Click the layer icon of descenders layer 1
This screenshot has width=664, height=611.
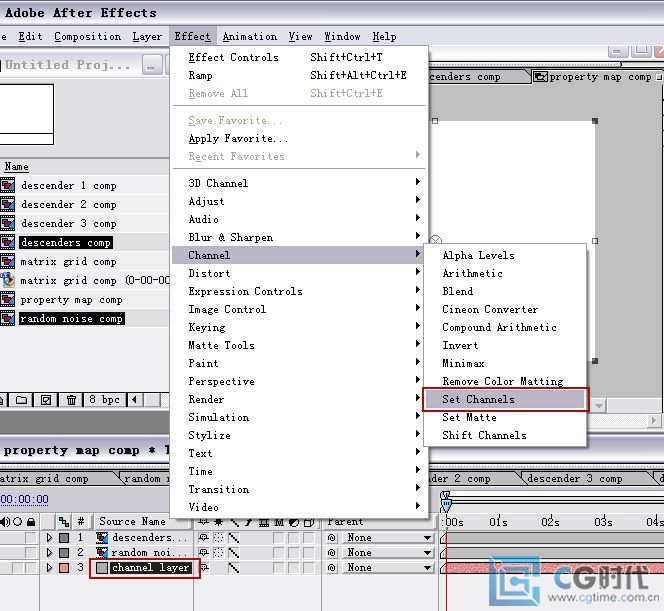tap(102, 538)
